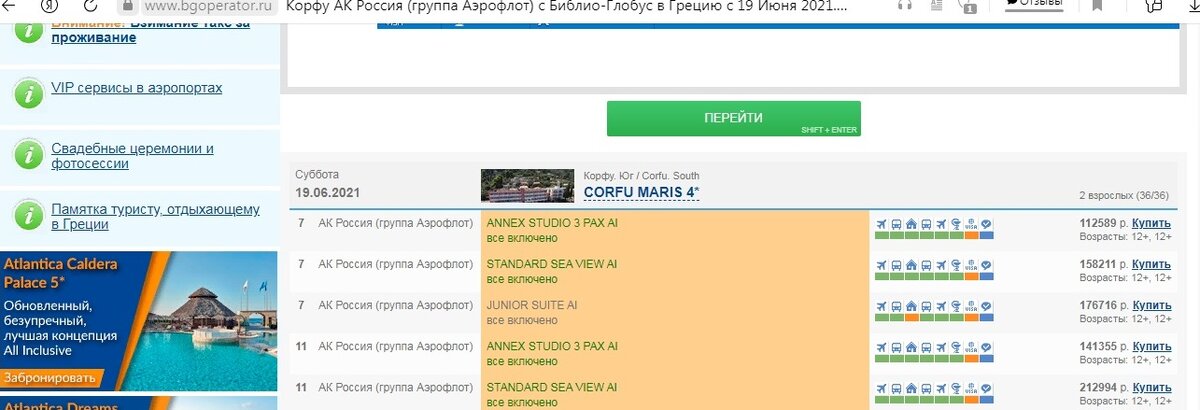The width and height of the screenshot is (1200, 410).
Task: Click Купить for the 141355 р. tour
Action: (1151, 346)
